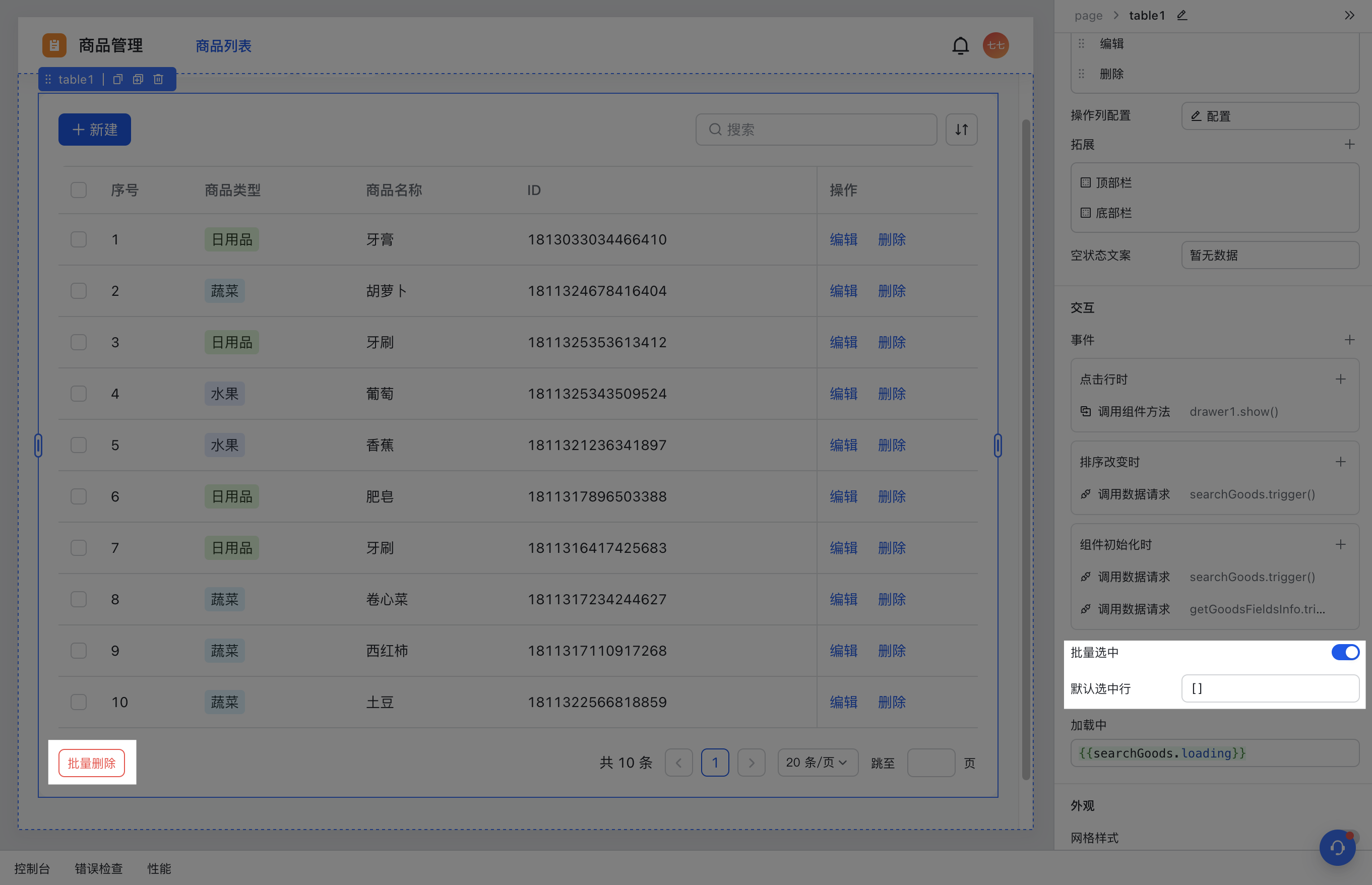This screenshot has width=1372, height=885.
Task: Check the checkbox for row 8 卷心菜
Action: (79, 599)
